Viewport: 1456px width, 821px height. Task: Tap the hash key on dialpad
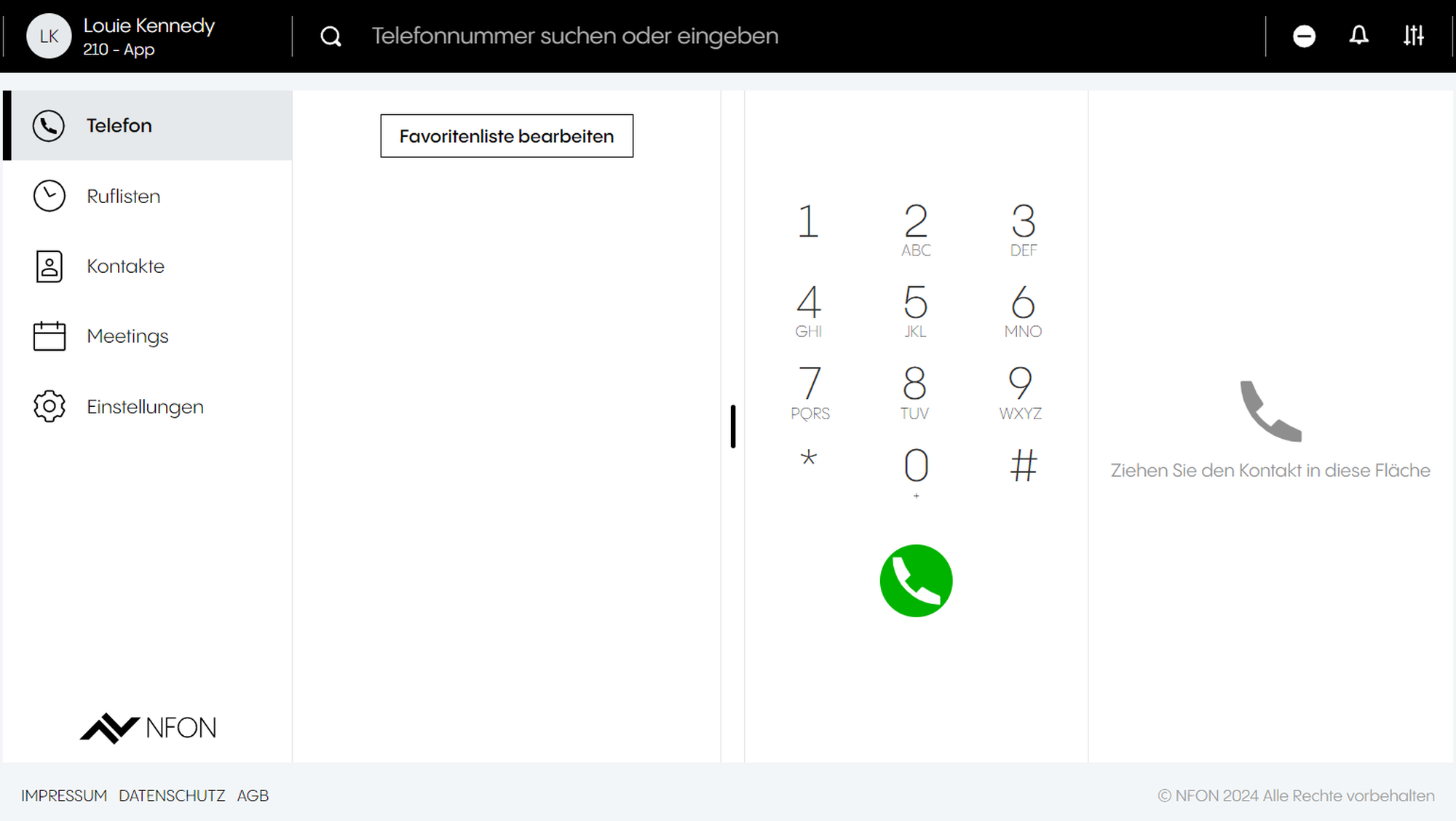pyautogui.click(x=1023, y=466)
